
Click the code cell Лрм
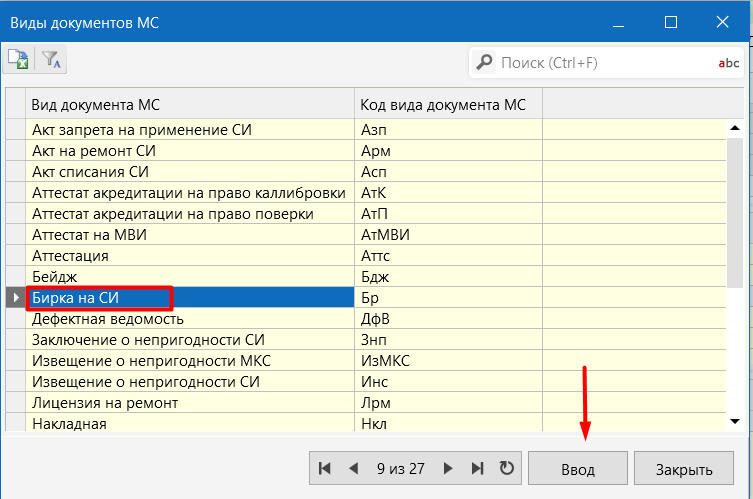click(449, 402)
